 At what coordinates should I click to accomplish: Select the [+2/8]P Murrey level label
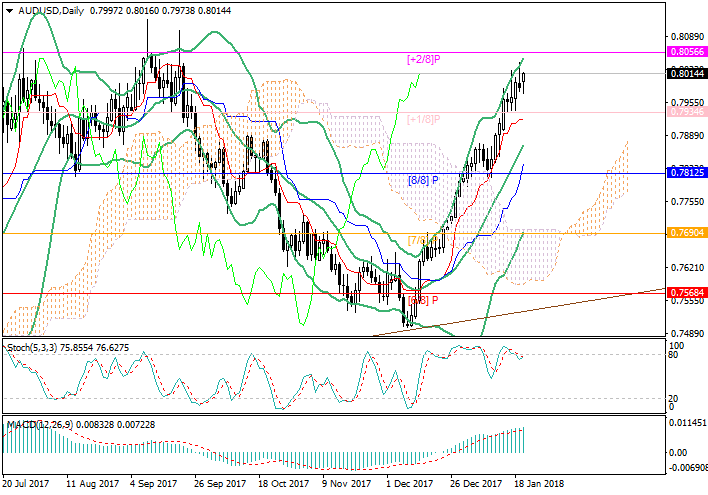424,59
